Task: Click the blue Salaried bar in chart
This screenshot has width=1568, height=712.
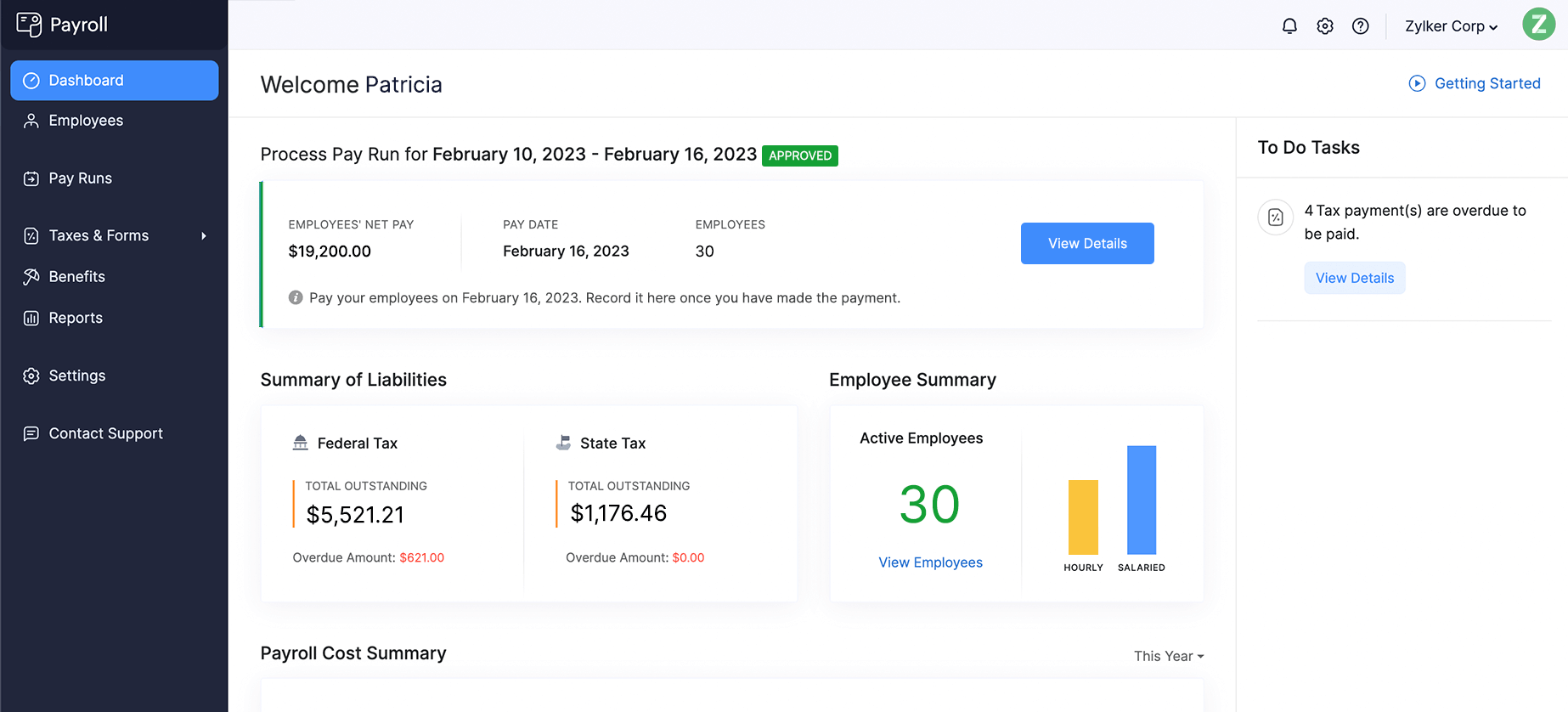Action: (1141, 500)
